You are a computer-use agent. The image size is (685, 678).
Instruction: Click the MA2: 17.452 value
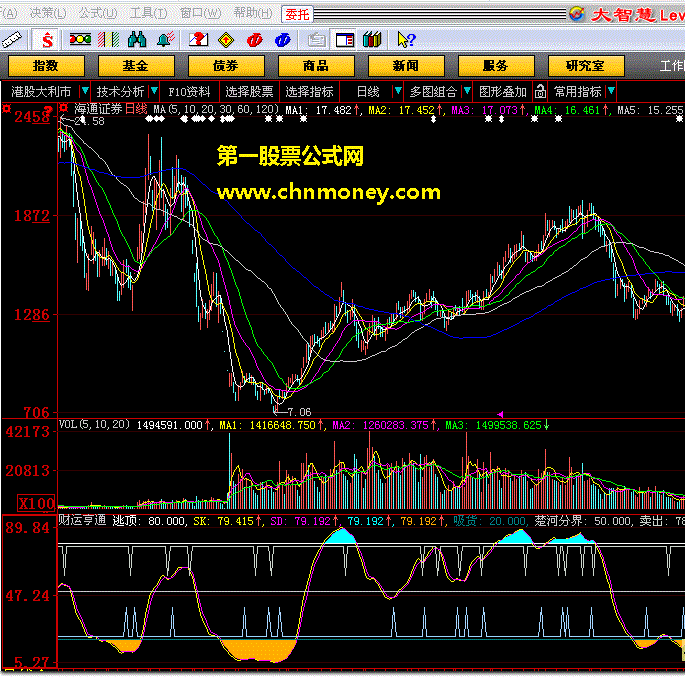click(401, 110)
